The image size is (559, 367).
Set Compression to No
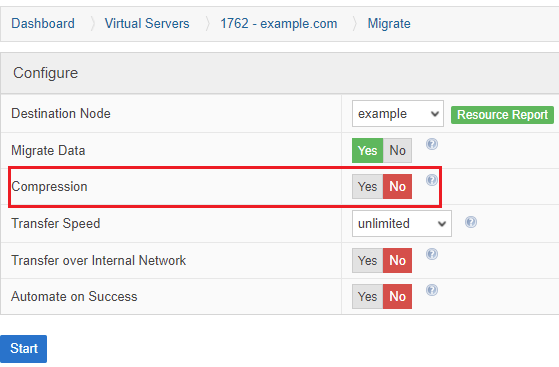[x=398, y=187]
